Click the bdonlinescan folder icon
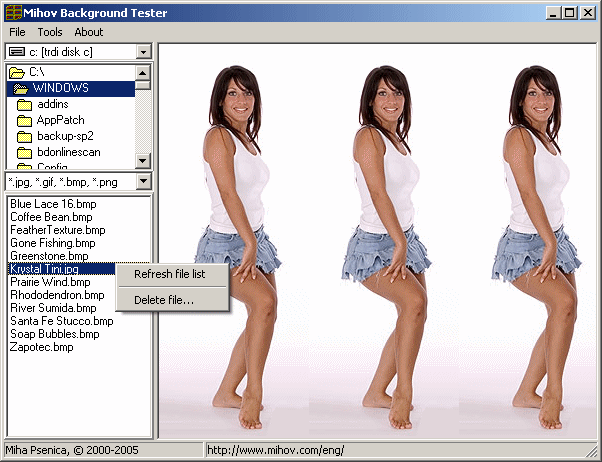 point(25,152)
